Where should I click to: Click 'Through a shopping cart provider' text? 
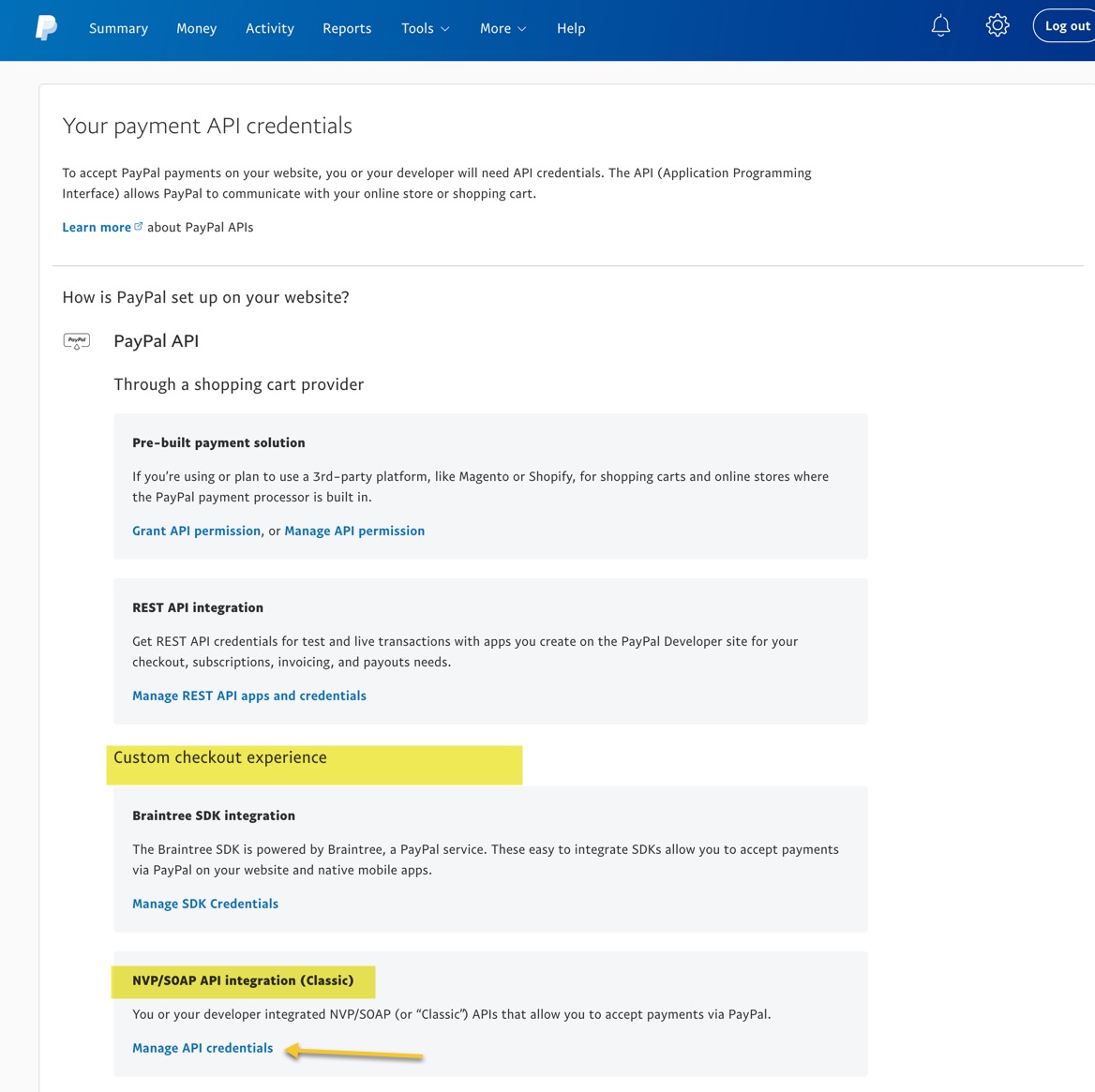point(239,384)
